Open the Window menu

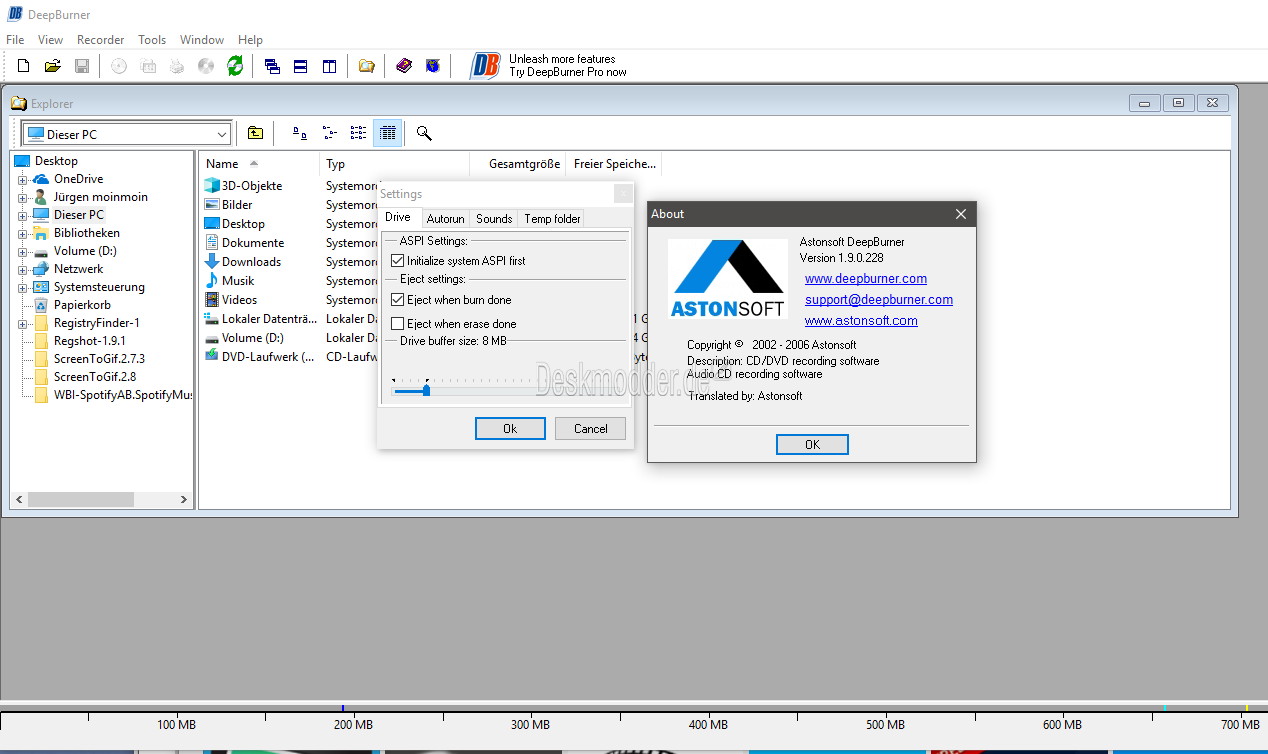[x=202, y=40]
